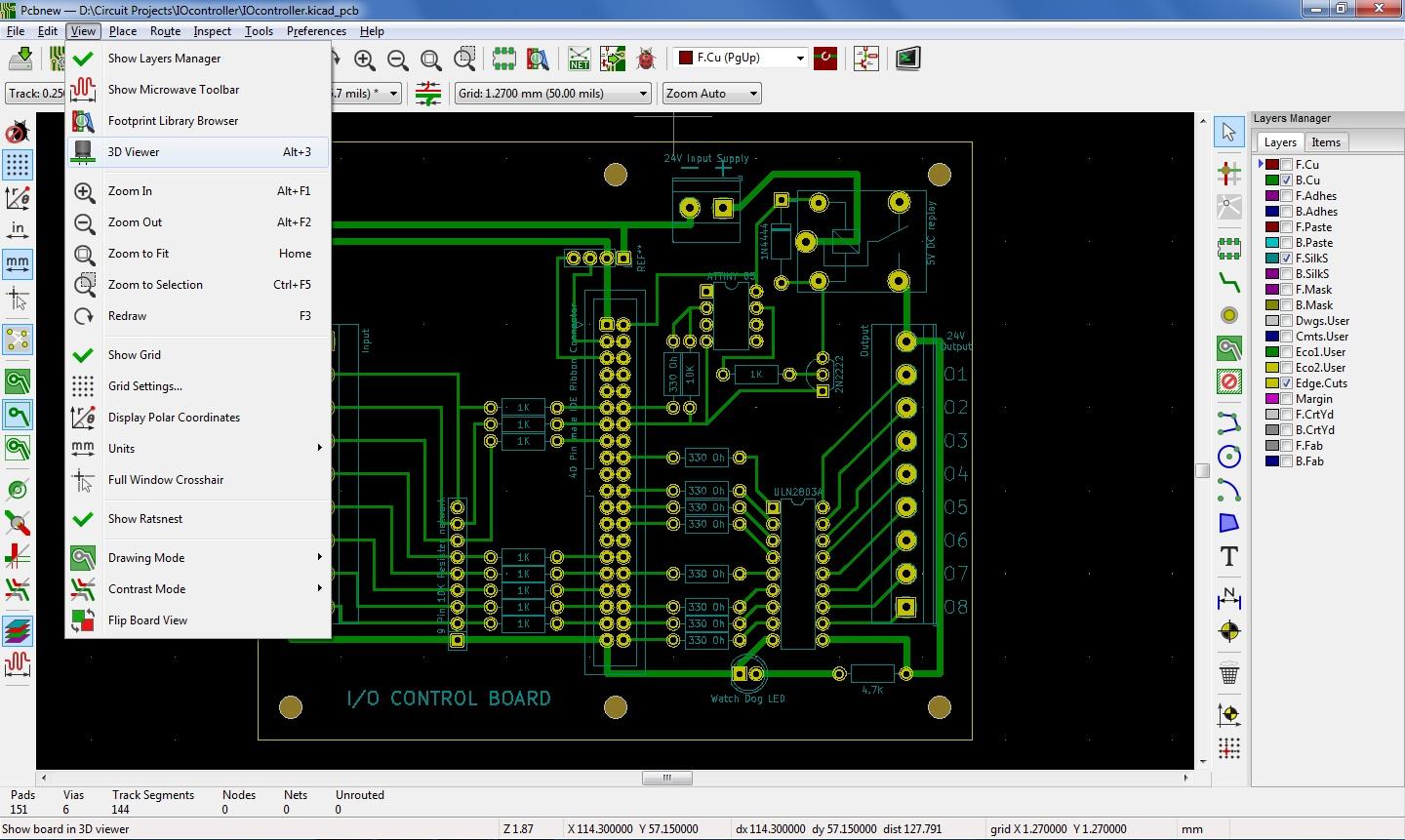This screenshot has width=1405, height=840.
Task: Run design rules check ladybug icon
Action: point(646,60)
